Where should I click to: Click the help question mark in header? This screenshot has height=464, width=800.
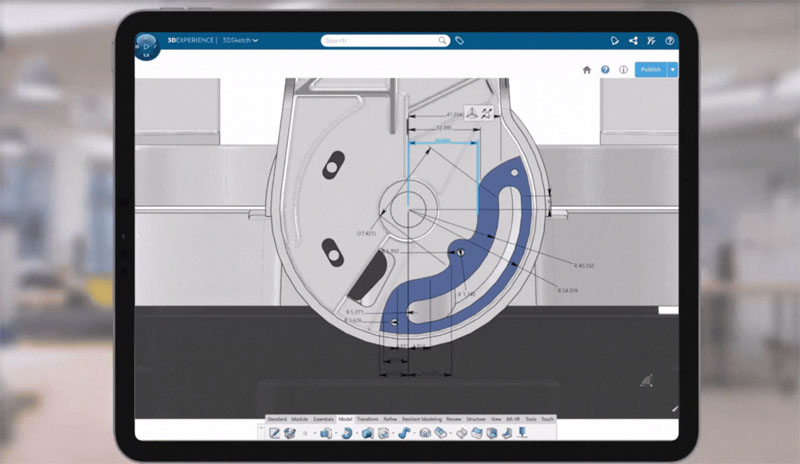point(669,41)
